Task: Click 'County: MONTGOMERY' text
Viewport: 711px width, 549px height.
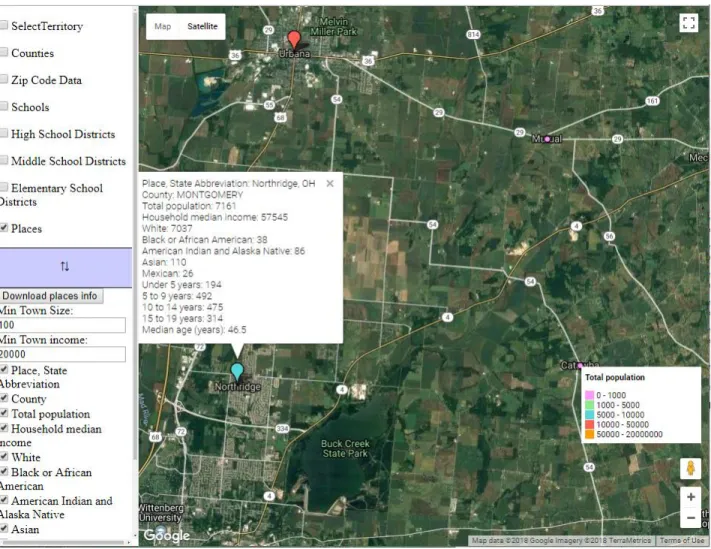Action: tap(193, 195)
